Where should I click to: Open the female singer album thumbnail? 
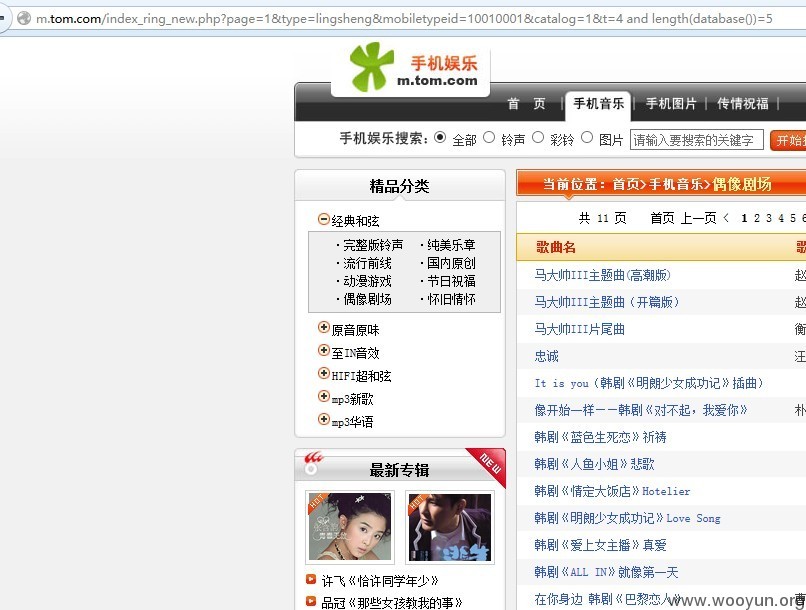pos(350,527)
